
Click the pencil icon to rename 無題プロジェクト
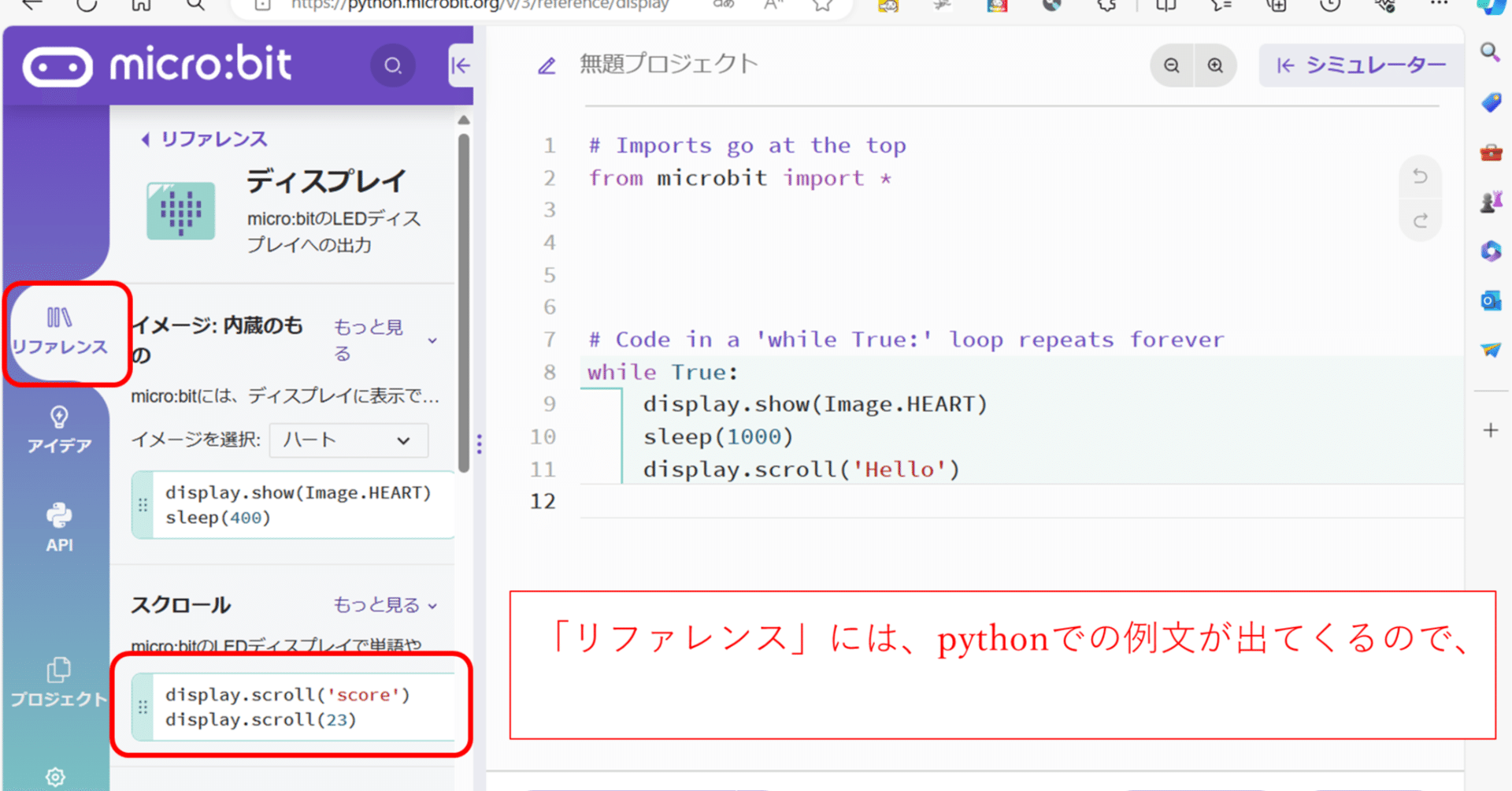coord(547,65)
